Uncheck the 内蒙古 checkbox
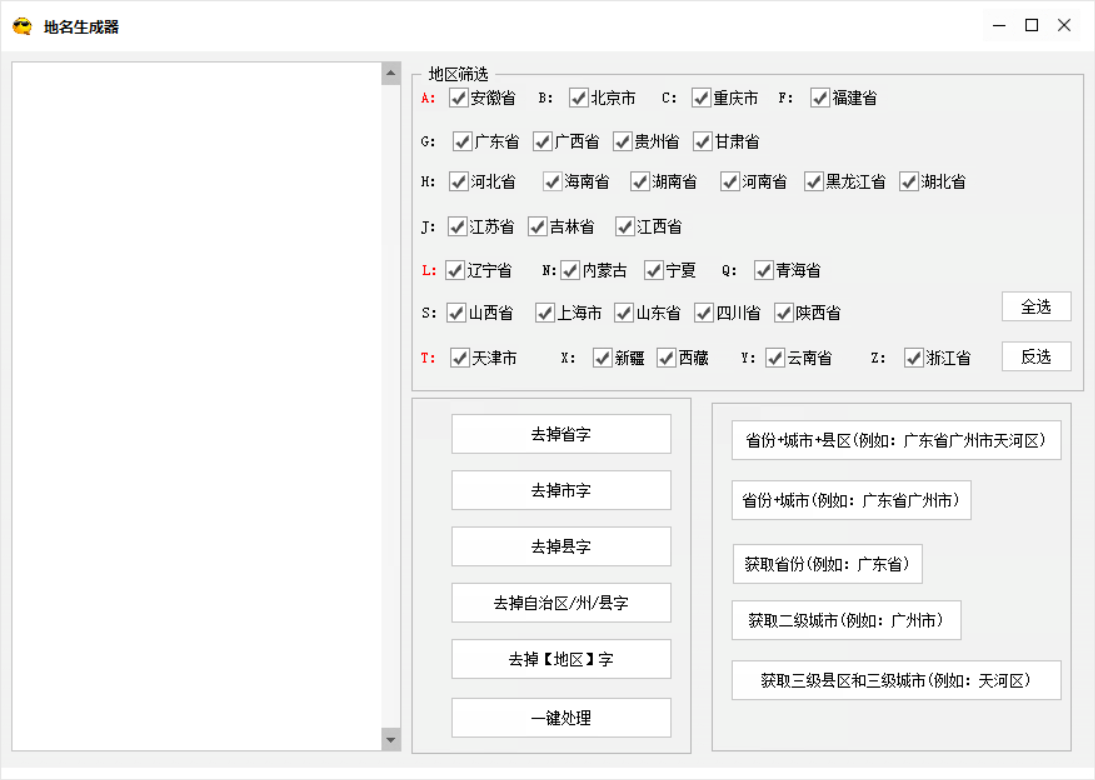1095x780 pixels. [x=570, y=270]
